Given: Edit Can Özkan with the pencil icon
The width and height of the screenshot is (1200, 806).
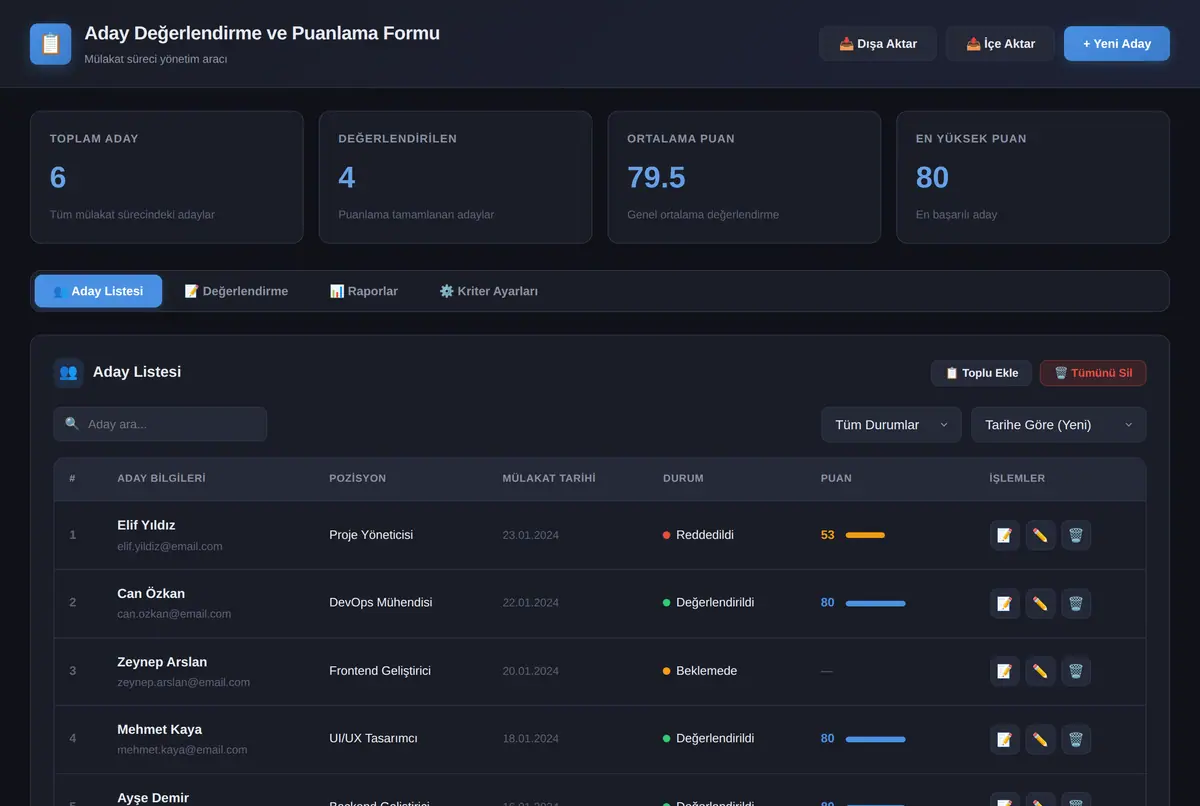Looking at the screenshot, I should click(x=1040, y=603).
